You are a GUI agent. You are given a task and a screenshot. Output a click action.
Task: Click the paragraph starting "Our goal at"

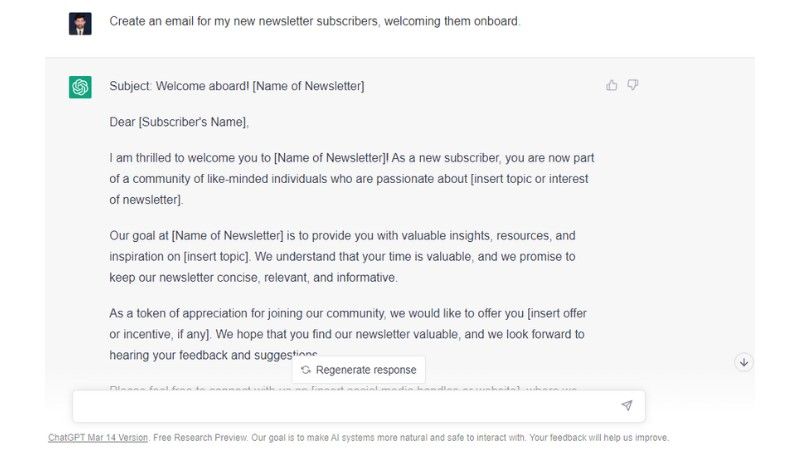342,256
